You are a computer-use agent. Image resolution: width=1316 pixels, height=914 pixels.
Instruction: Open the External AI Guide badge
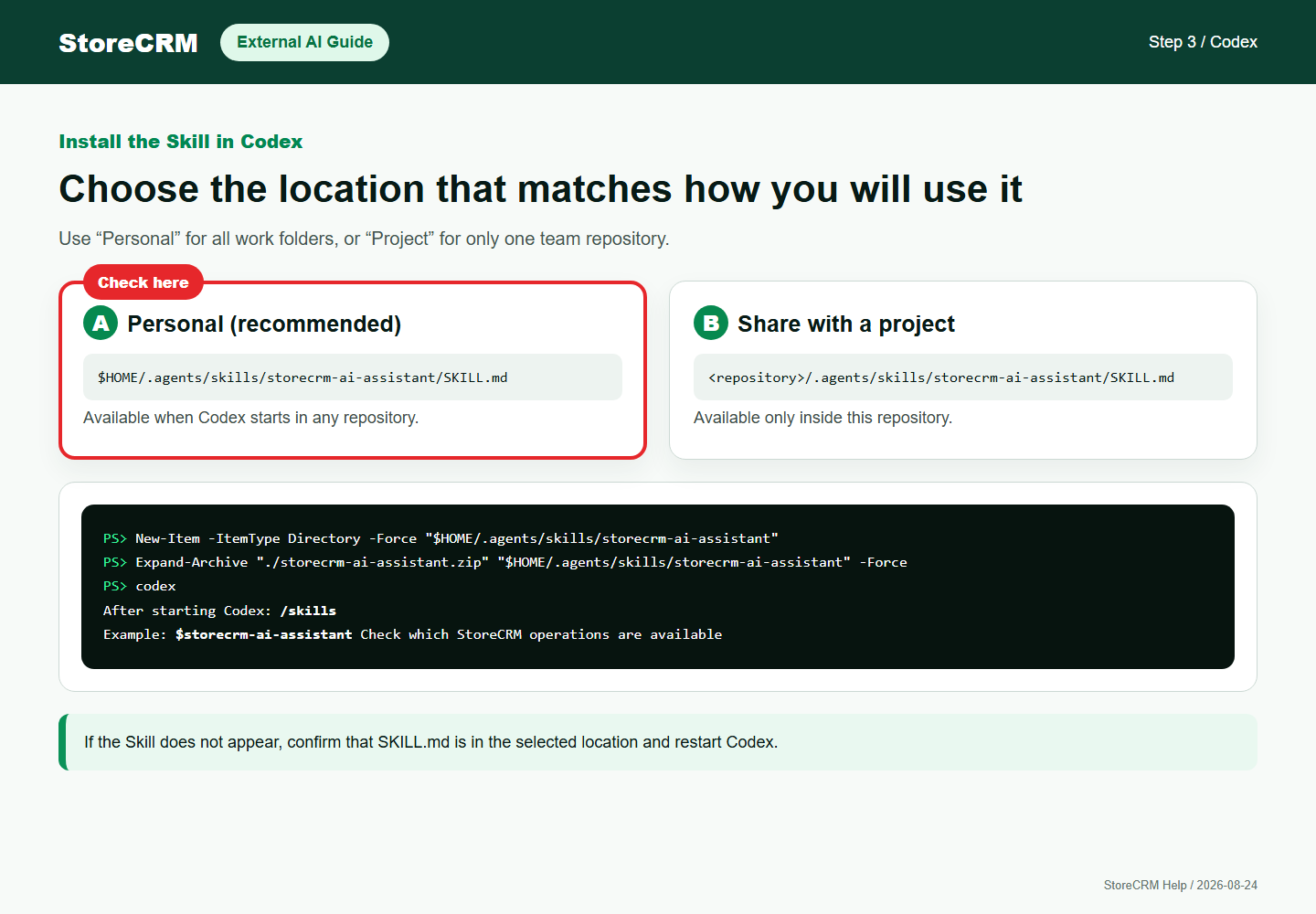coord(304,42)
